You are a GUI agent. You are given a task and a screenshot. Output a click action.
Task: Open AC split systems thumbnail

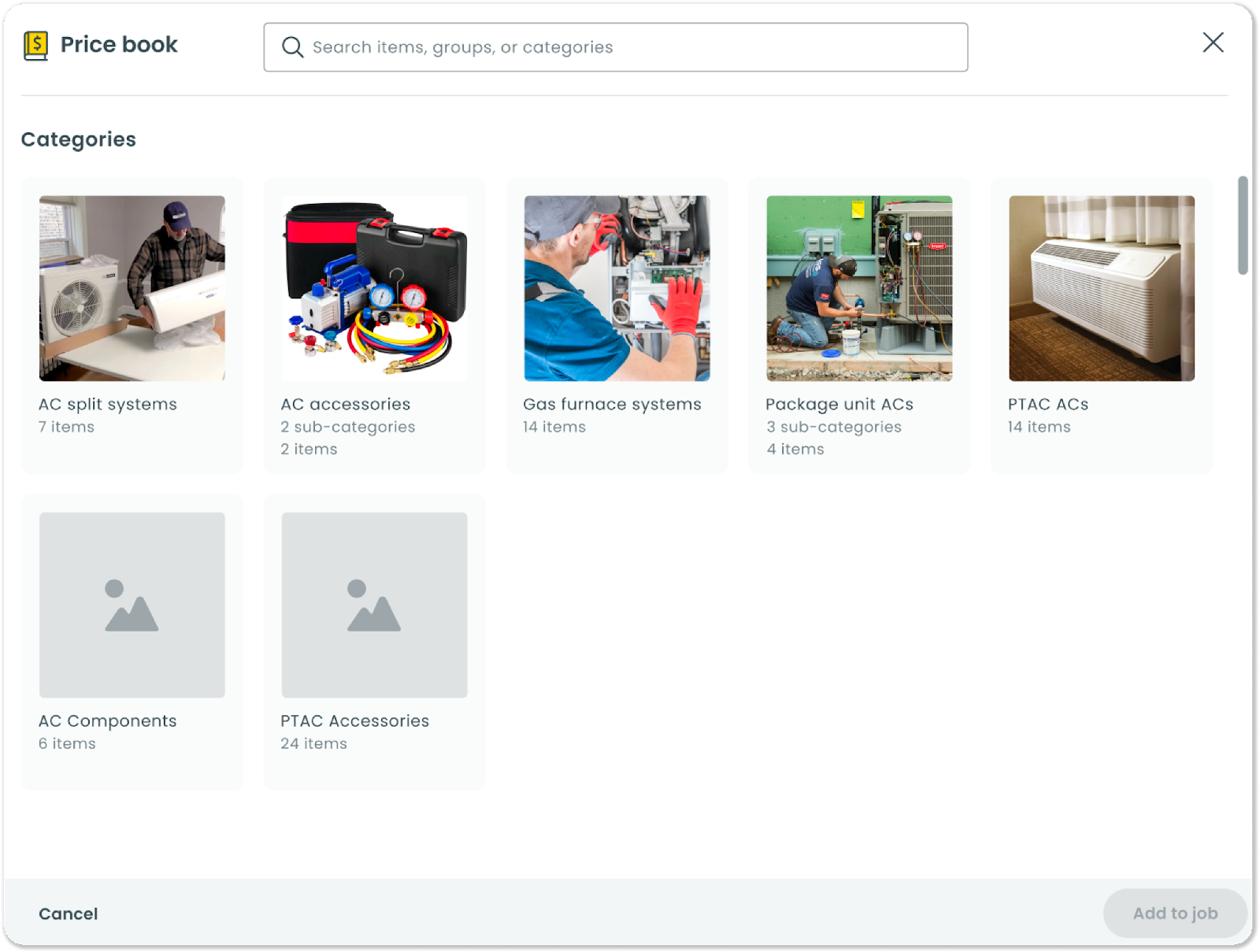pos(132,288)
